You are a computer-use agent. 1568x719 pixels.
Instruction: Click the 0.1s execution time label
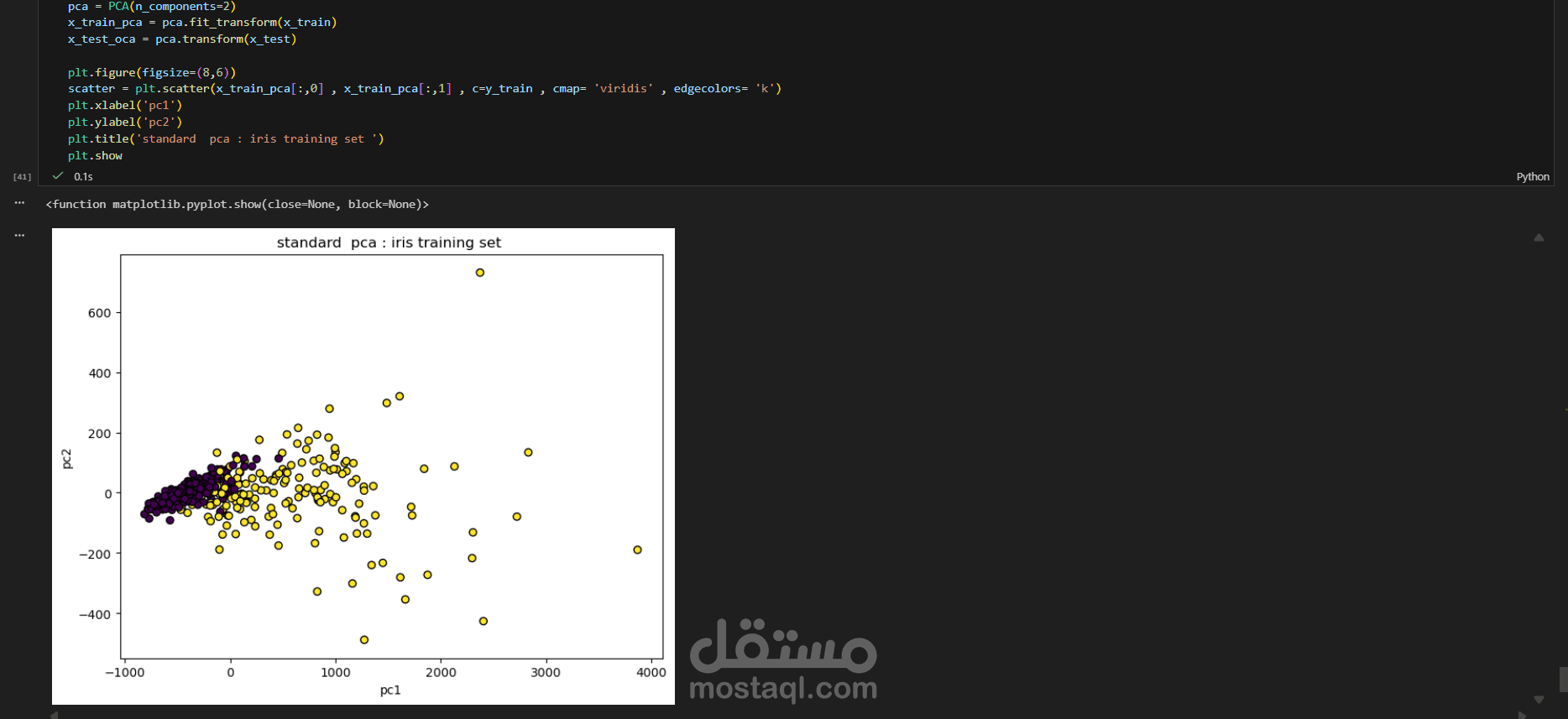click(83, 176)
